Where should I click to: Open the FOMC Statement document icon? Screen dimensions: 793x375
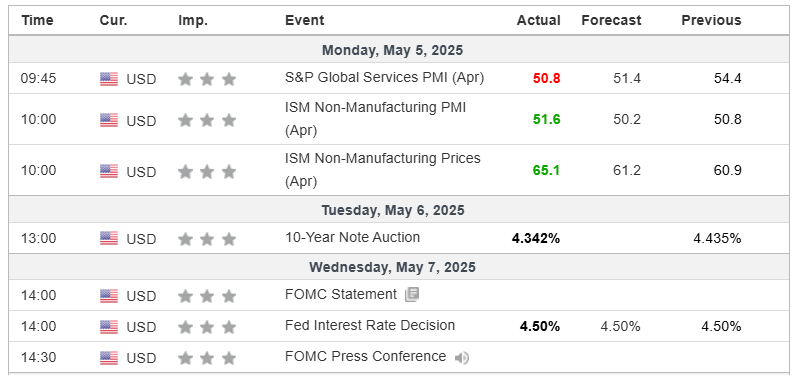click(412, 295)
